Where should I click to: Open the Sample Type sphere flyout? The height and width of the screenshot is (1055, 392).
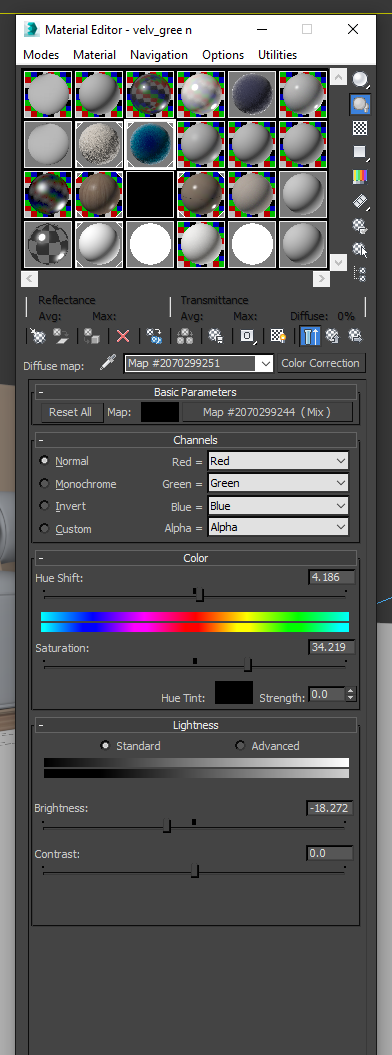pos(361,80)
